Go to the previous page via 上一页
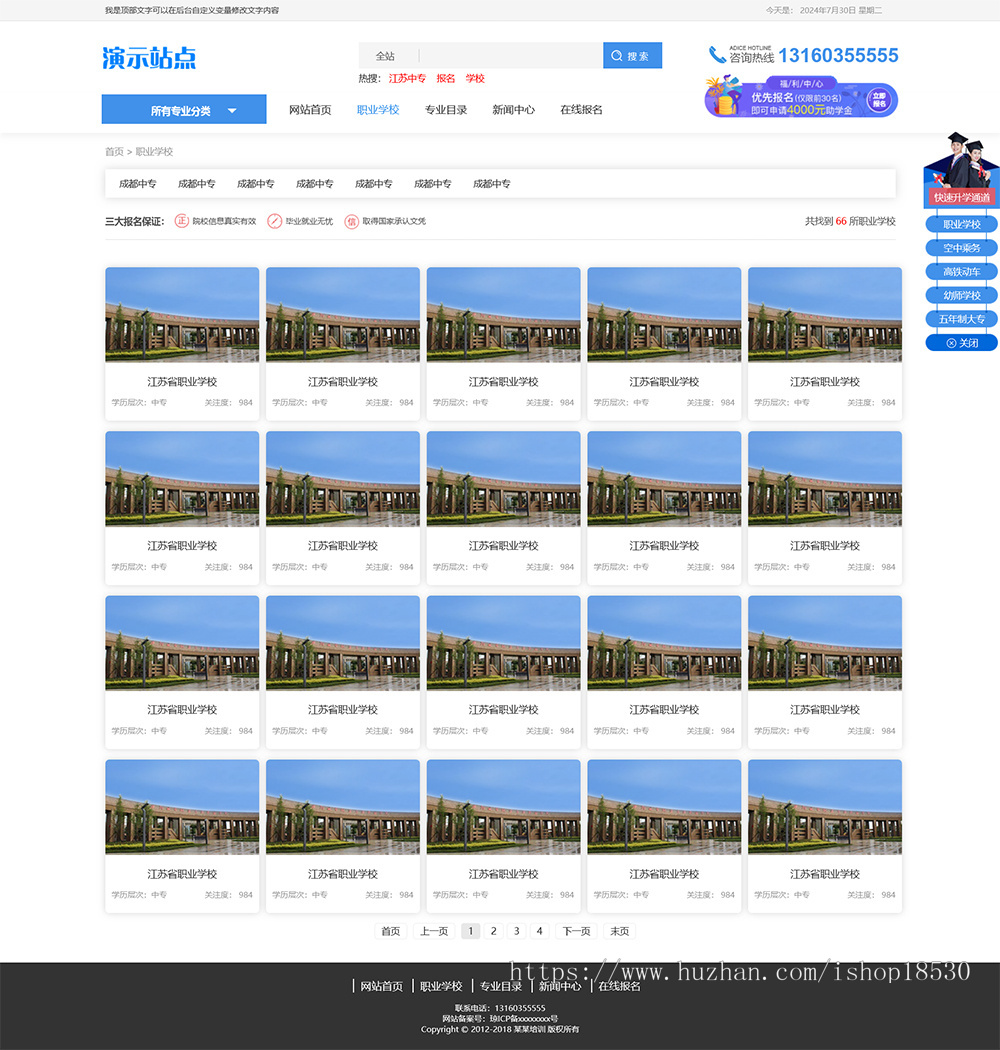The height and width of the screenshot is (1050, 1000). pos(434,931)
